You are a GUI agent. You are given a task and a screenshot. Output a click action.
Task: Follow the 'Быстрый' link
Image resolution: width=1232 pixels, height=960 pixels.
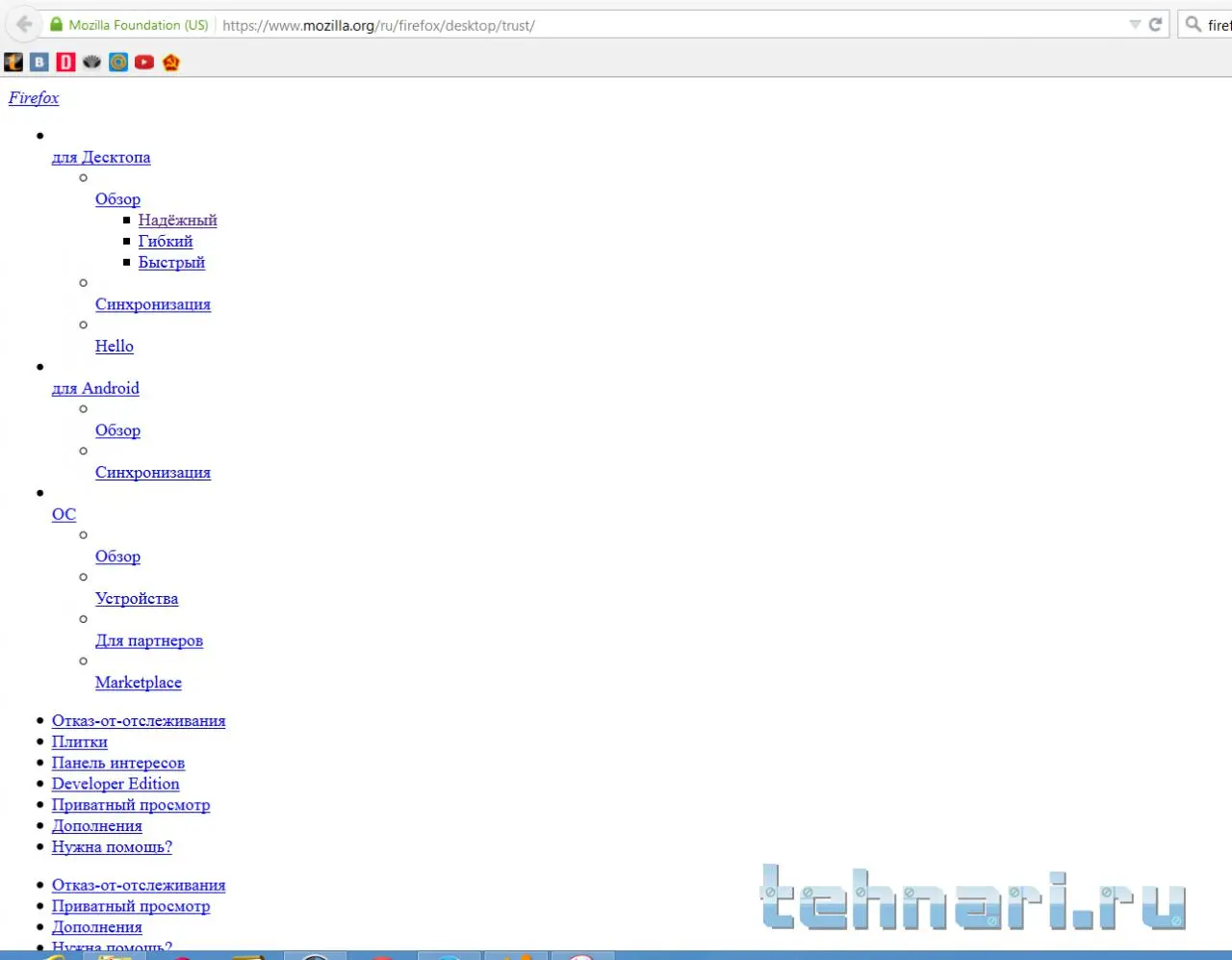coord(171,263)
